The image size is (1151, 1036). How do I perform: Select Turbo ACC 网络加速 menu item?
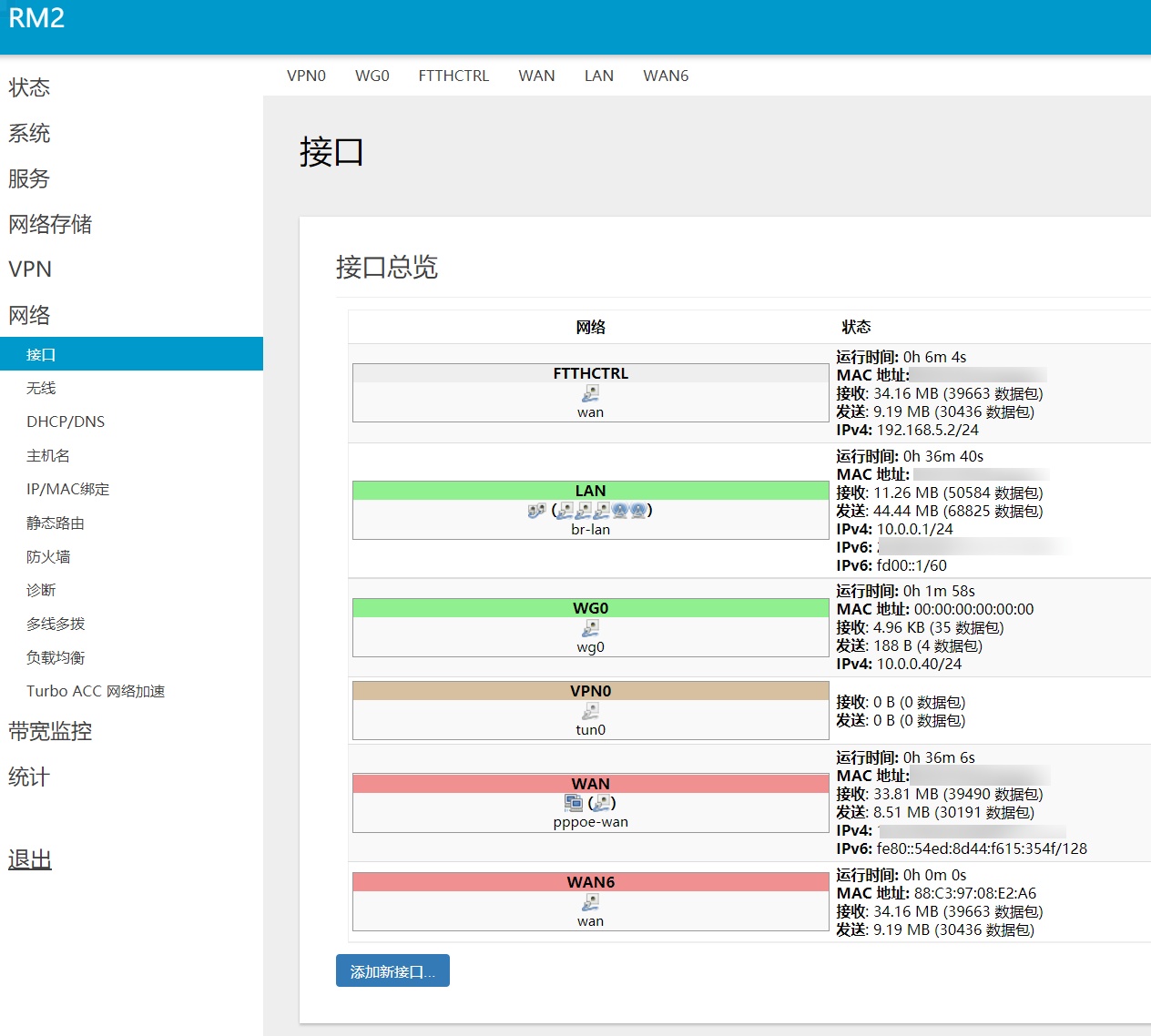point(96,691)
